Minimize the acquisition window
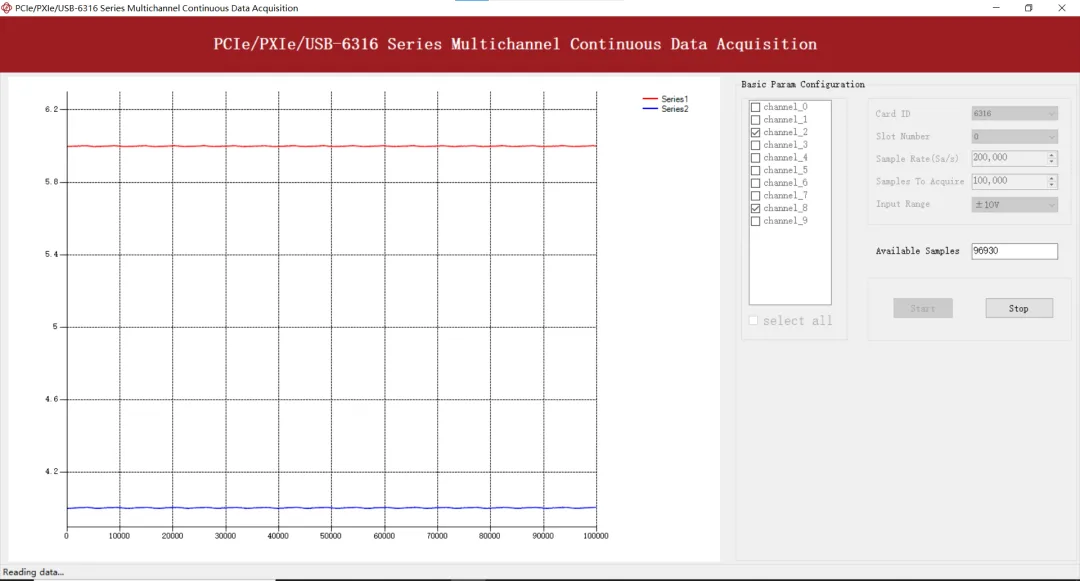 pos(996,8)
